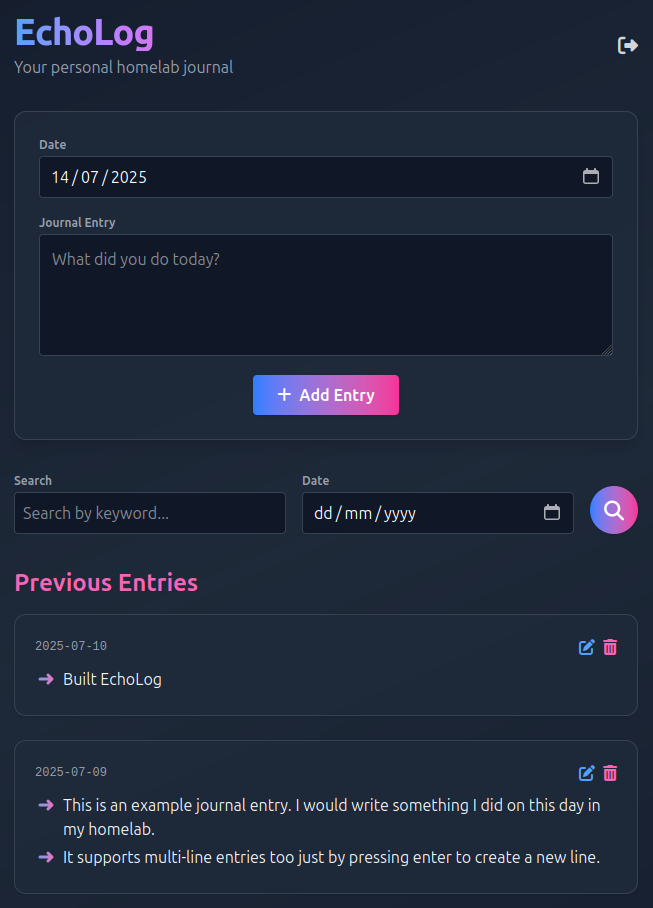The image size is (653, 908).
Task: Select the day in entry date 14/07/2025
Action: coord(61,177)
